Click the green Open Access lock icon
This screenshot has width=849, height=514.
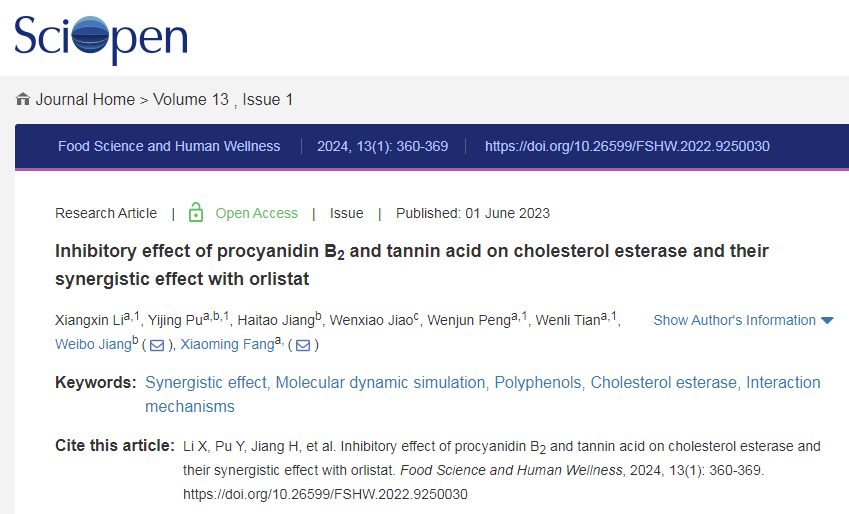[196, 213]
